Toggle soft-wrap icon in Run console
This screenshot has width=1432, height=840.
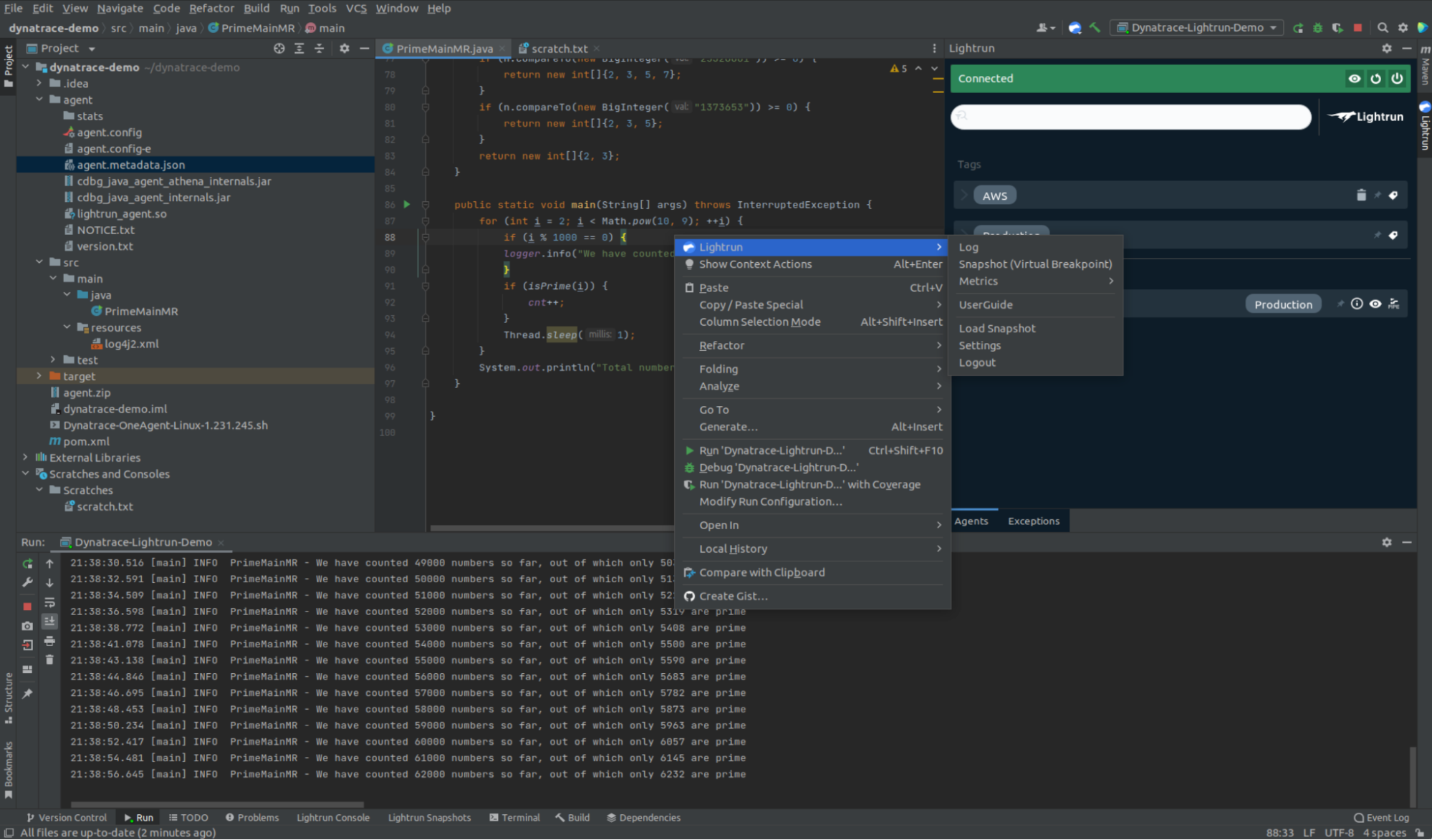click(x=49, y=602)
